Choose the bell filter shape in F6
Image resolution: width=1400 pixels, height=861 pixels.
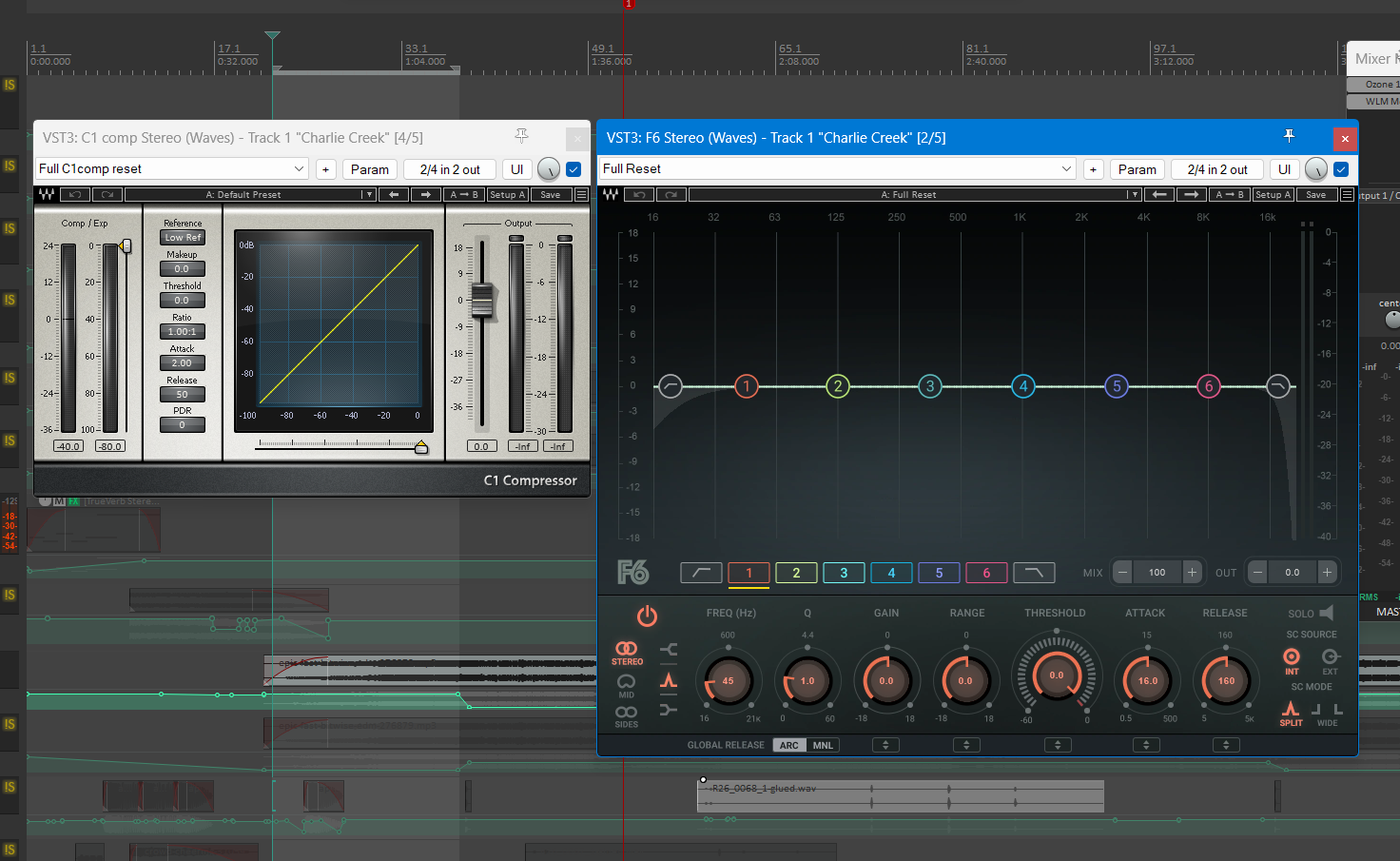[x=669, y=679]
